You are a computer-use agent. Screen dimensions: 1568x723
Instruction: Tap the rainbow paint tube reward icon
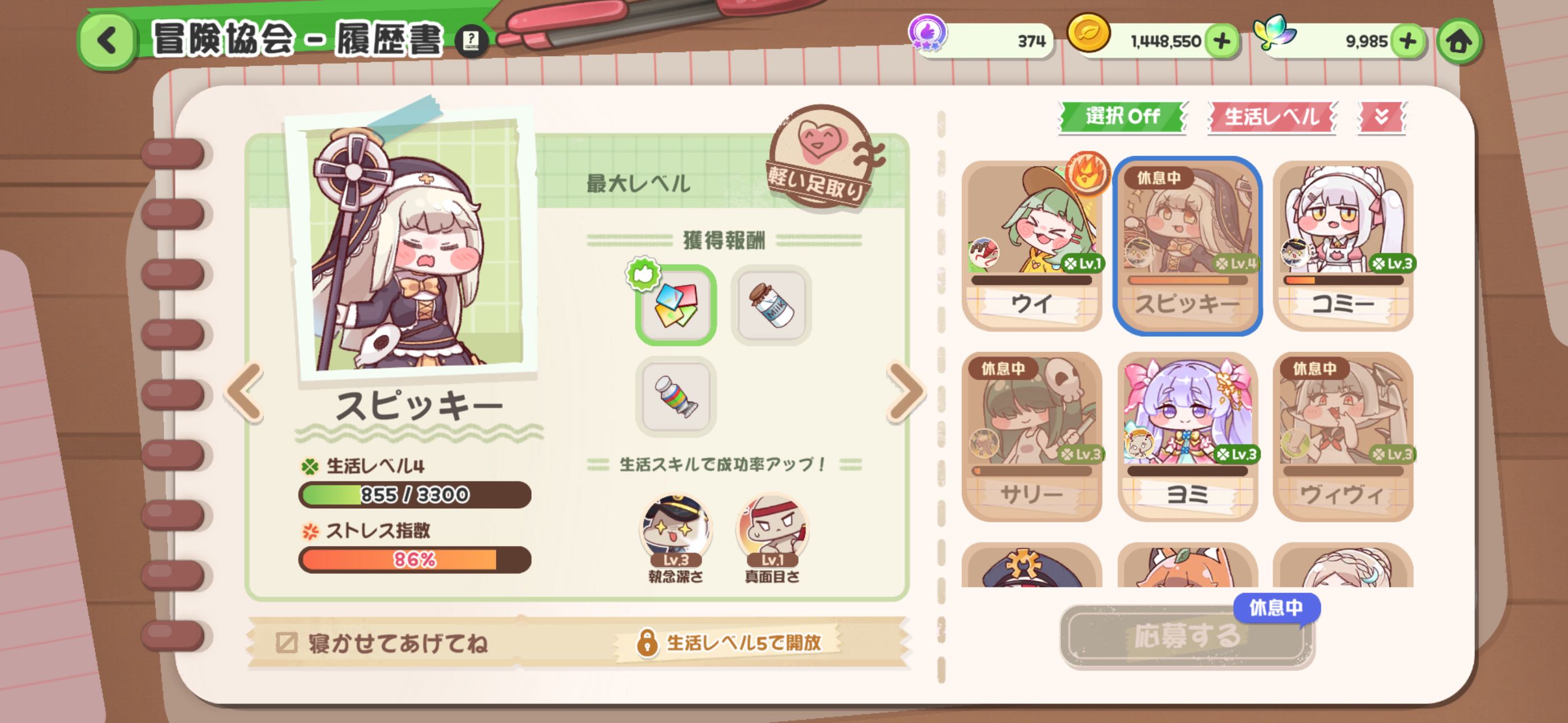676,396
